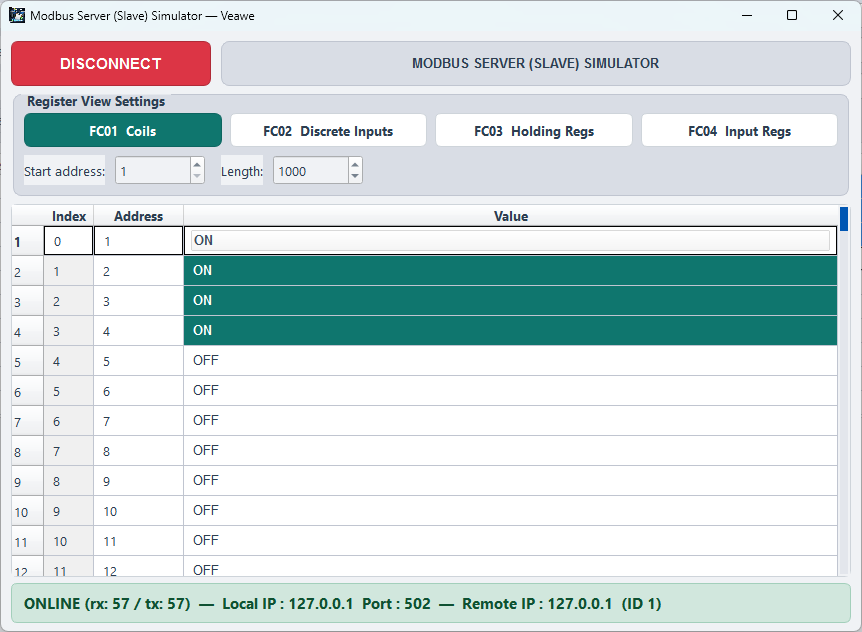Click the ONLINE status bar text
The width and height of the screenshot is (862, 632).
342,603
